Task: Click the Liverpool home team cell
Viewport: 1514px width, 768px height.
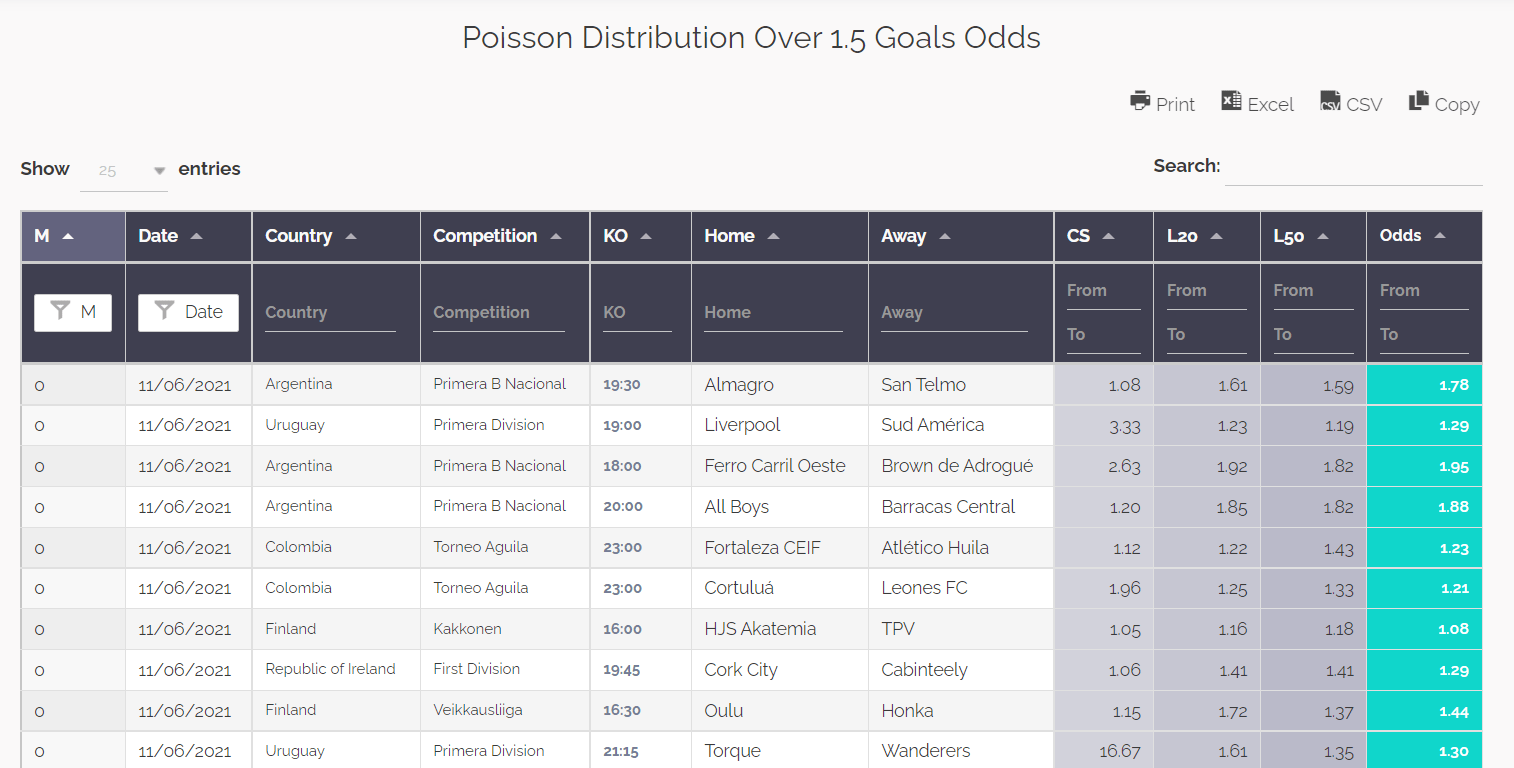Action: click(x=780, y=426)
